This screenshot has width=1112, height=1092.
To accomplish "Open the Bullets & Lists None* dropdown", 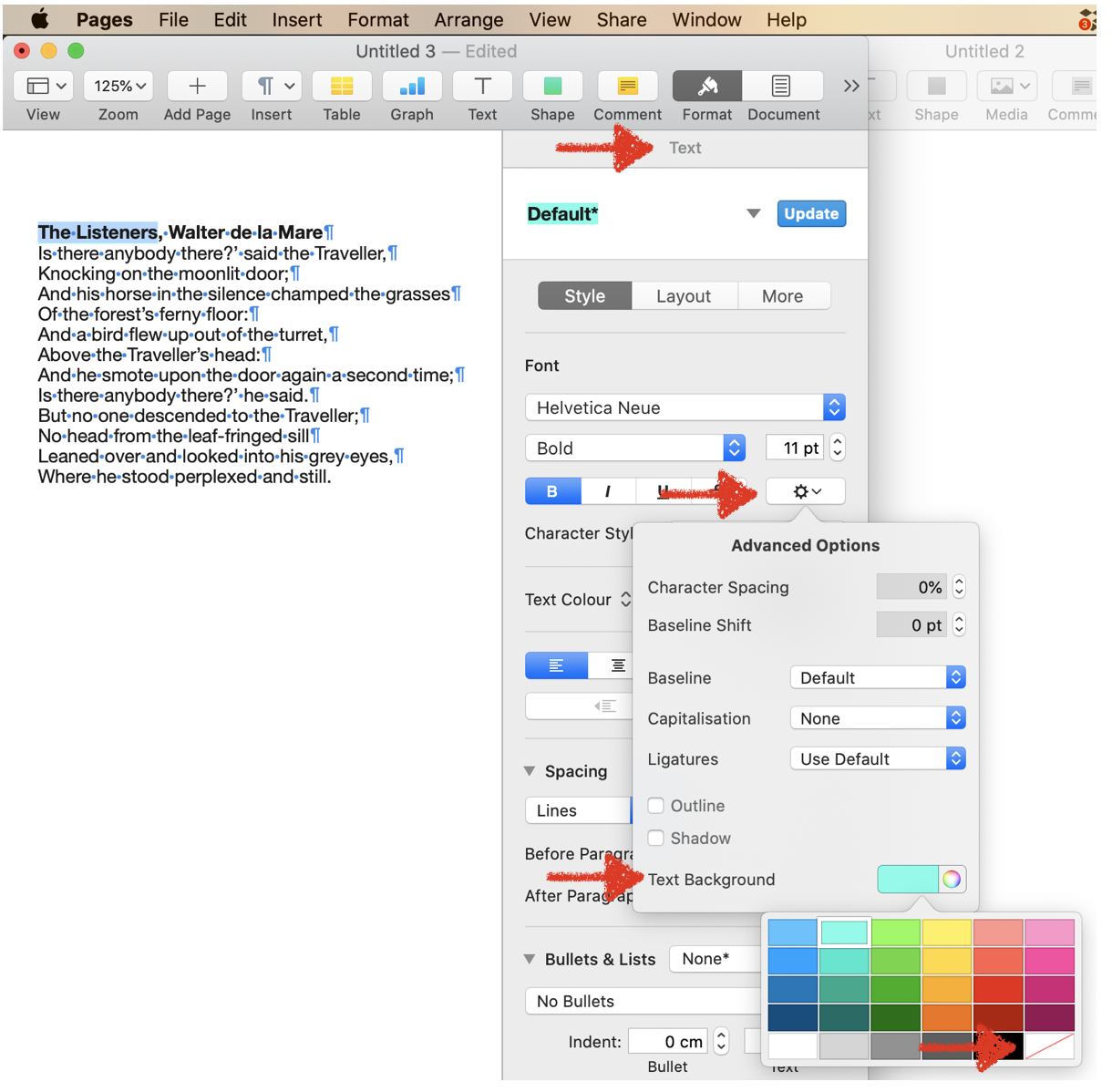I will coord(716,959).
